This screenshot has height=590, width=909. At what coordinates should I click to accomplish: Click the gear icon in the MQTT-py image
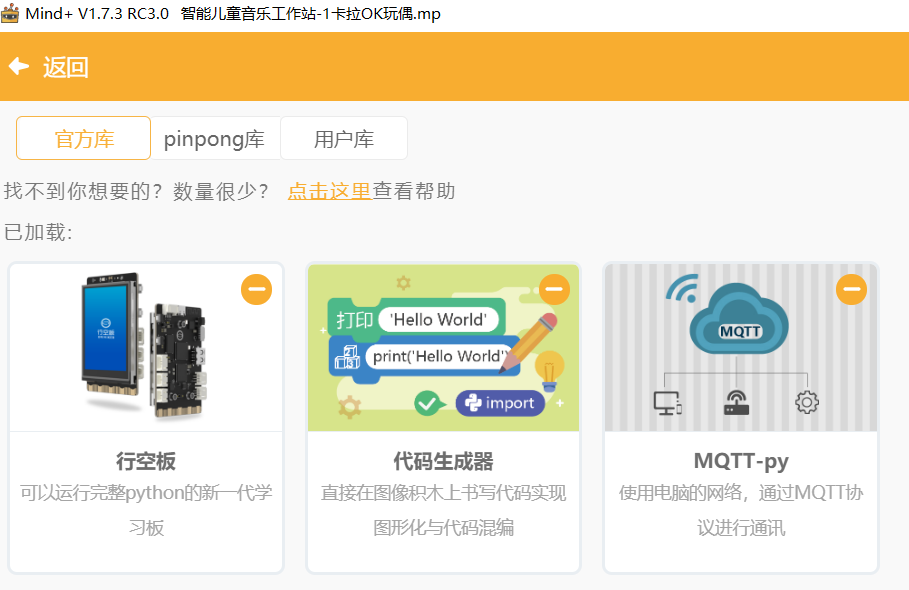(x=806, y=402)
